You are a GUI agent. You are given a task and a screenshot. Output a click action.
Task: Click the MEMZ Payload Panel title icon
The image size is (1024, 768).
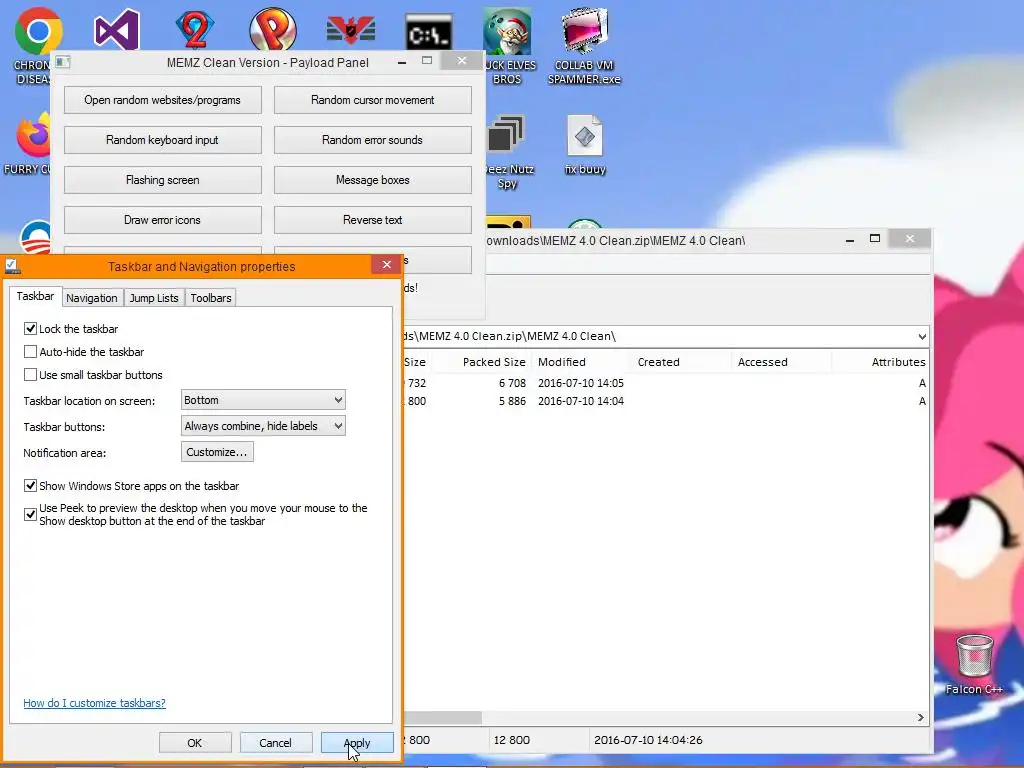point(63,62)
